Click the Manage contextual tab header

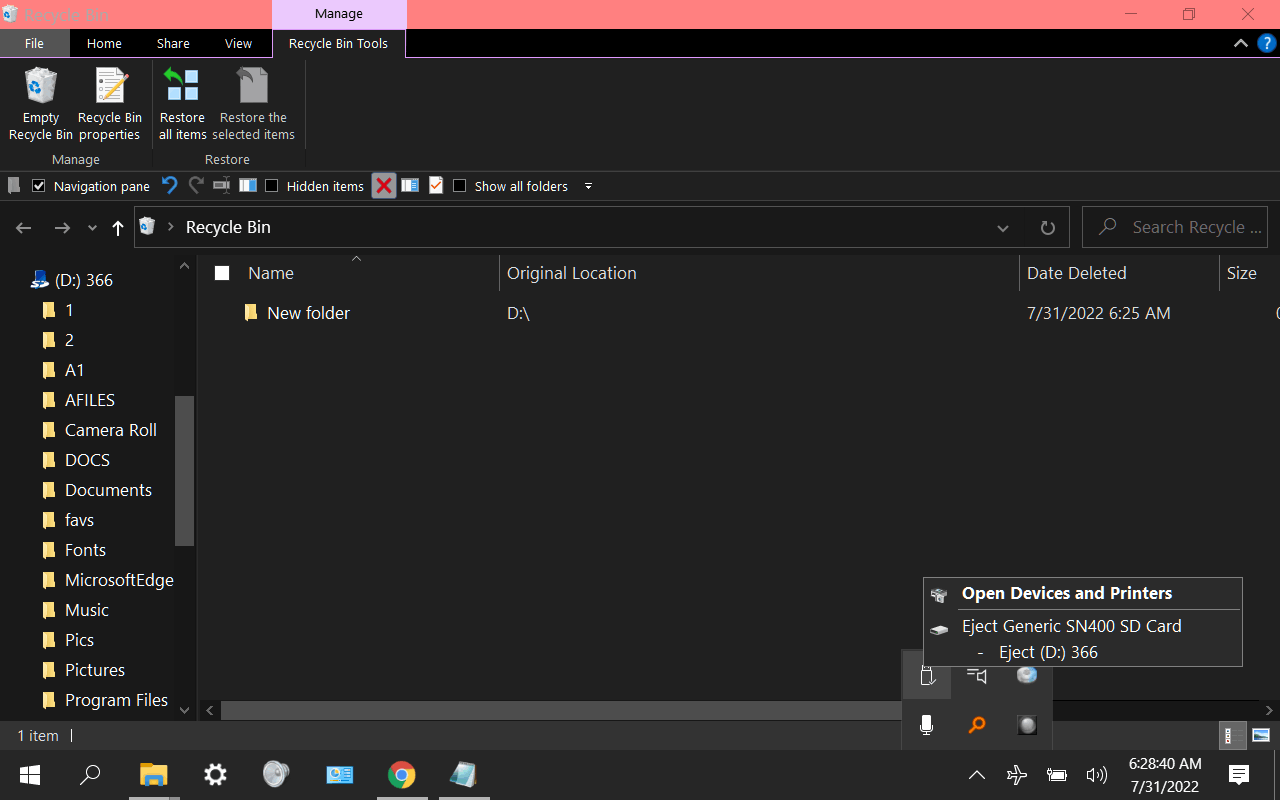click(339, 14)
